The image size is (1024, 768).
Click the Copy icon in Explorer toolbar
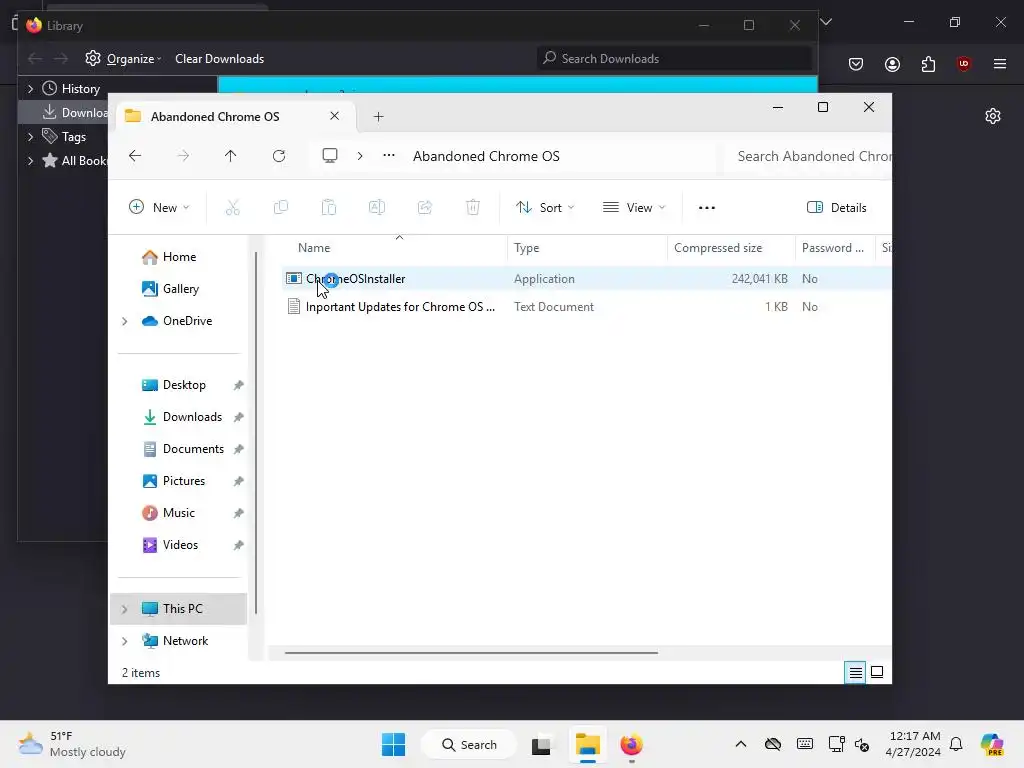(281, 208)
